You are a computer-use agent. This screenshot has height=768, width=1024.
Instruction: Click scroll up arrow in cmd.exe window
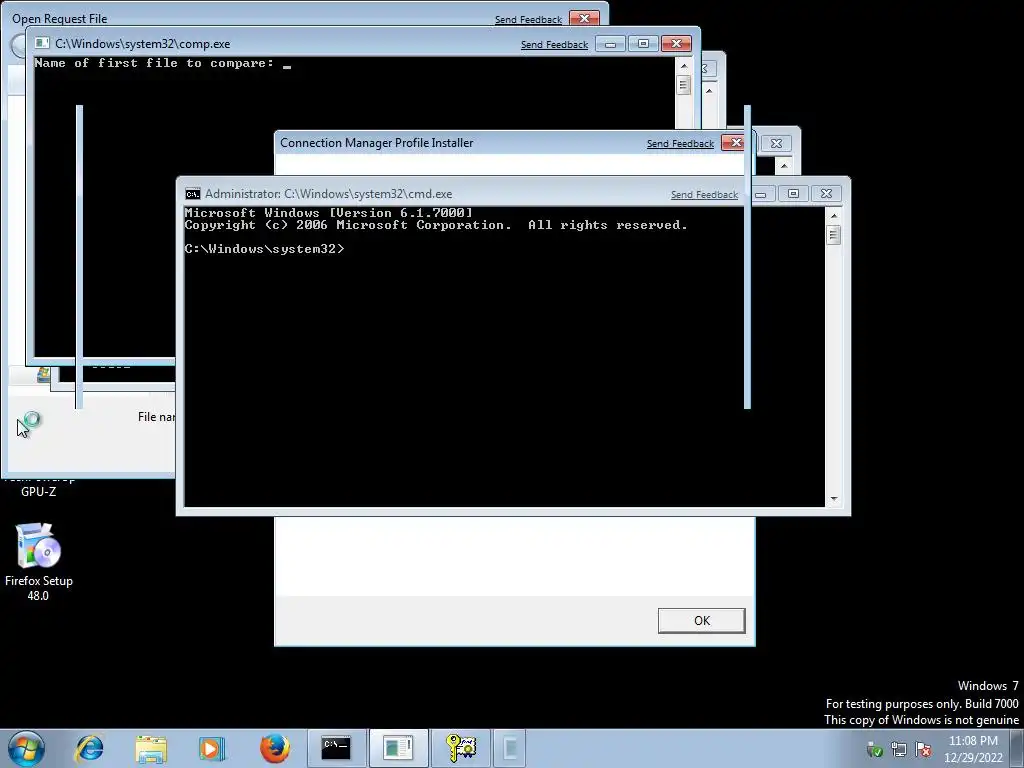click(833, 216)
